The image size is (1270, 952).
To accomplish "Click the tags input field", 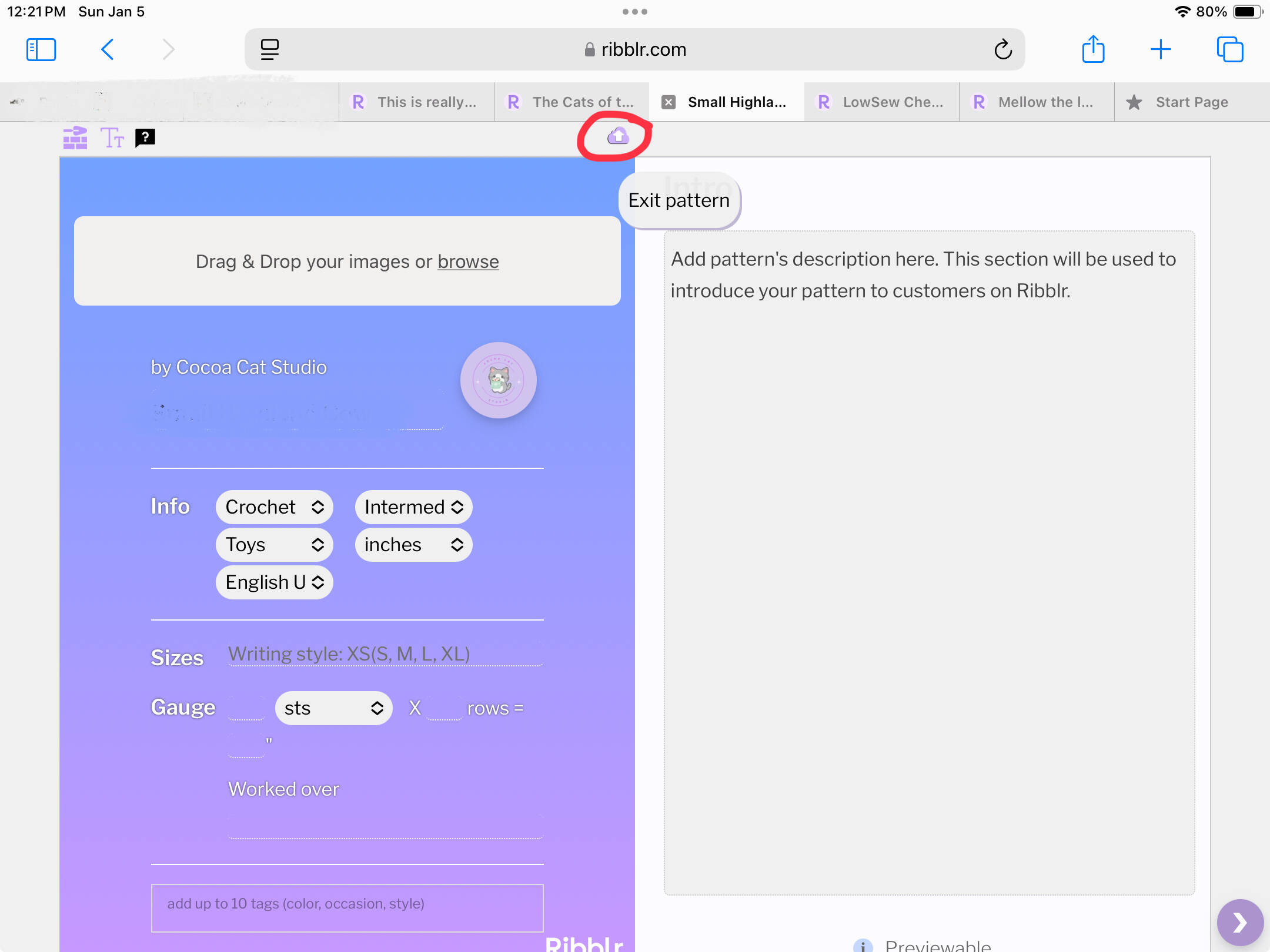I will point(347,908).
